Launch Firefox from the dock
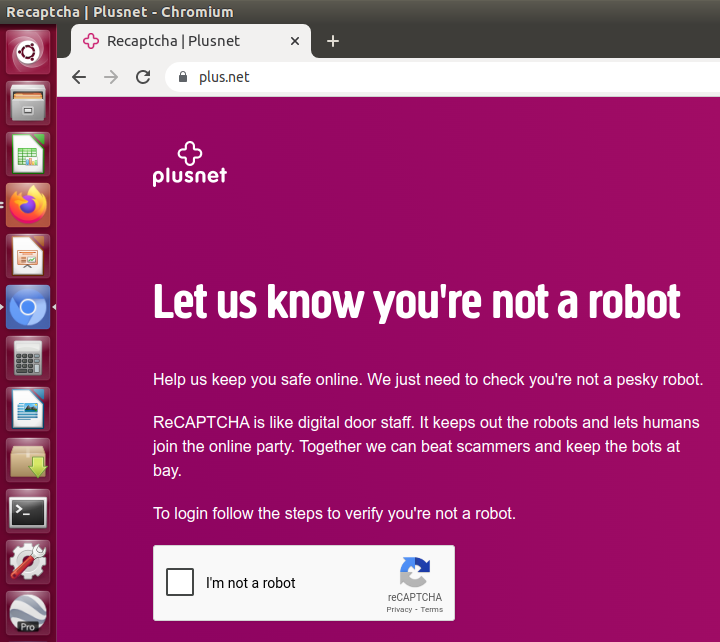Image resolution: width=720 pixels, height=642 pixels. pyautogui.click(x=28, y=205)
